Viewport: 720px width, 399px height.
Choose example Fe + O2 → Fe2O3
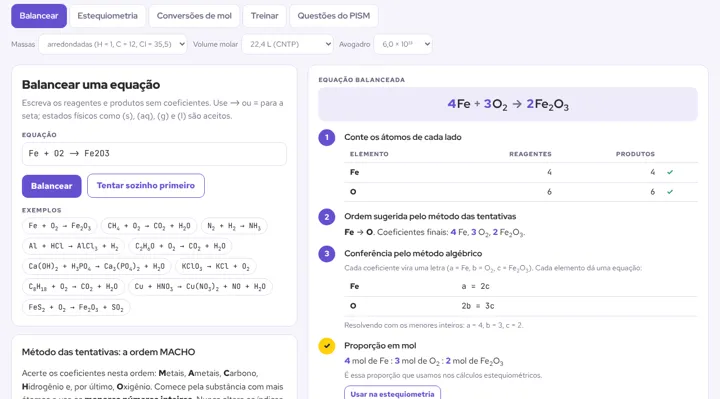click(60, 226)
